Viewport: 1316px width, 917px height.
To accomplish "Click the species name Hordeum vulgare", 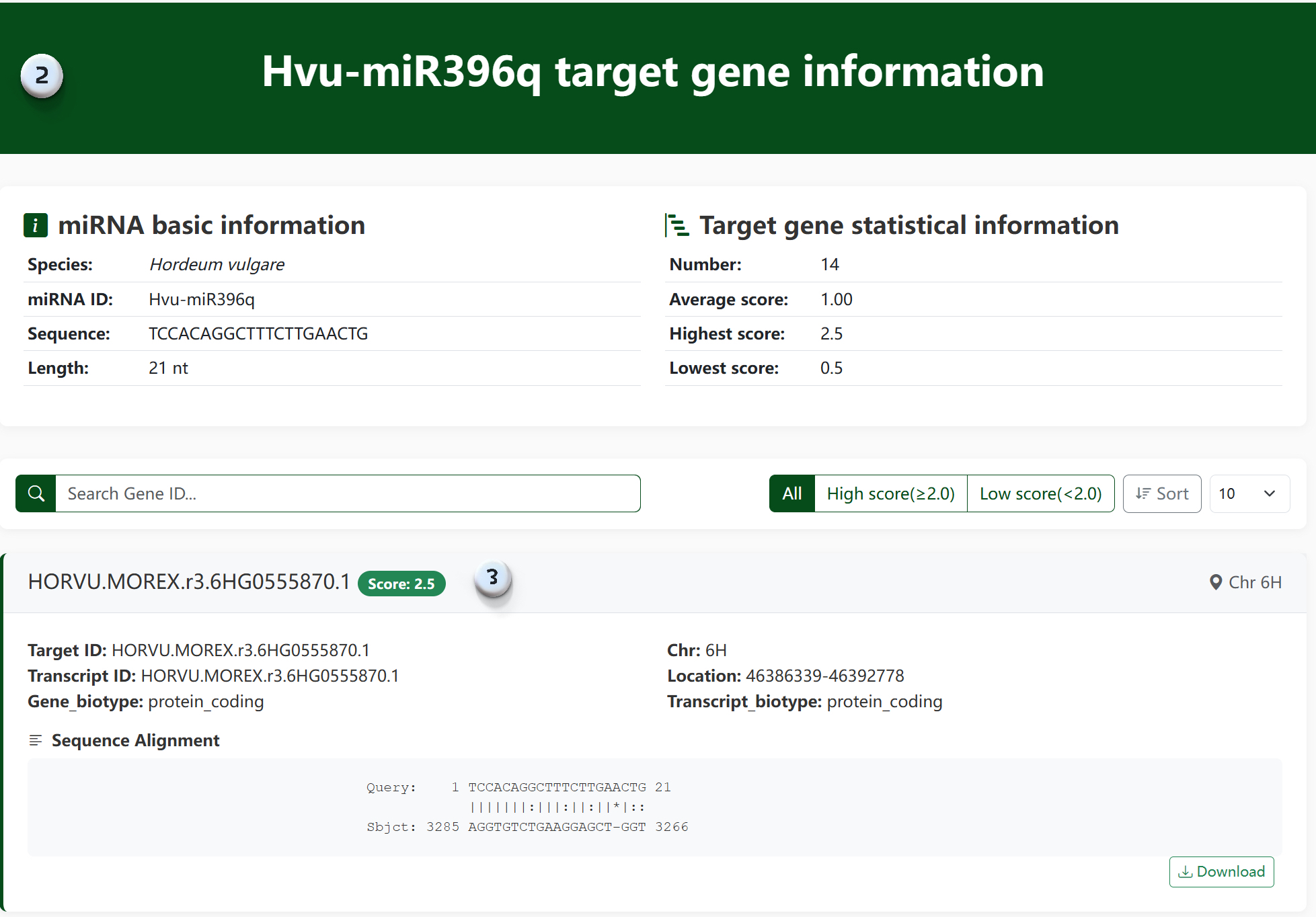I will pyautogui.click(x=217, y=264).
